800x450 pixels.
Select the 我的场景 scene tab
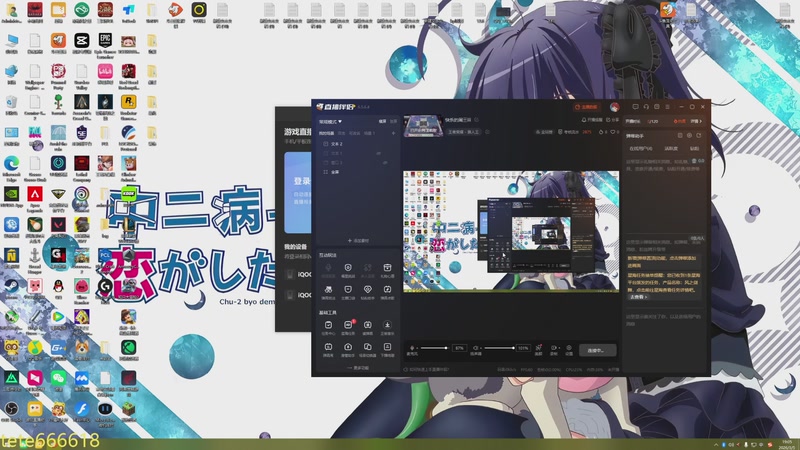tap(327, 133)
